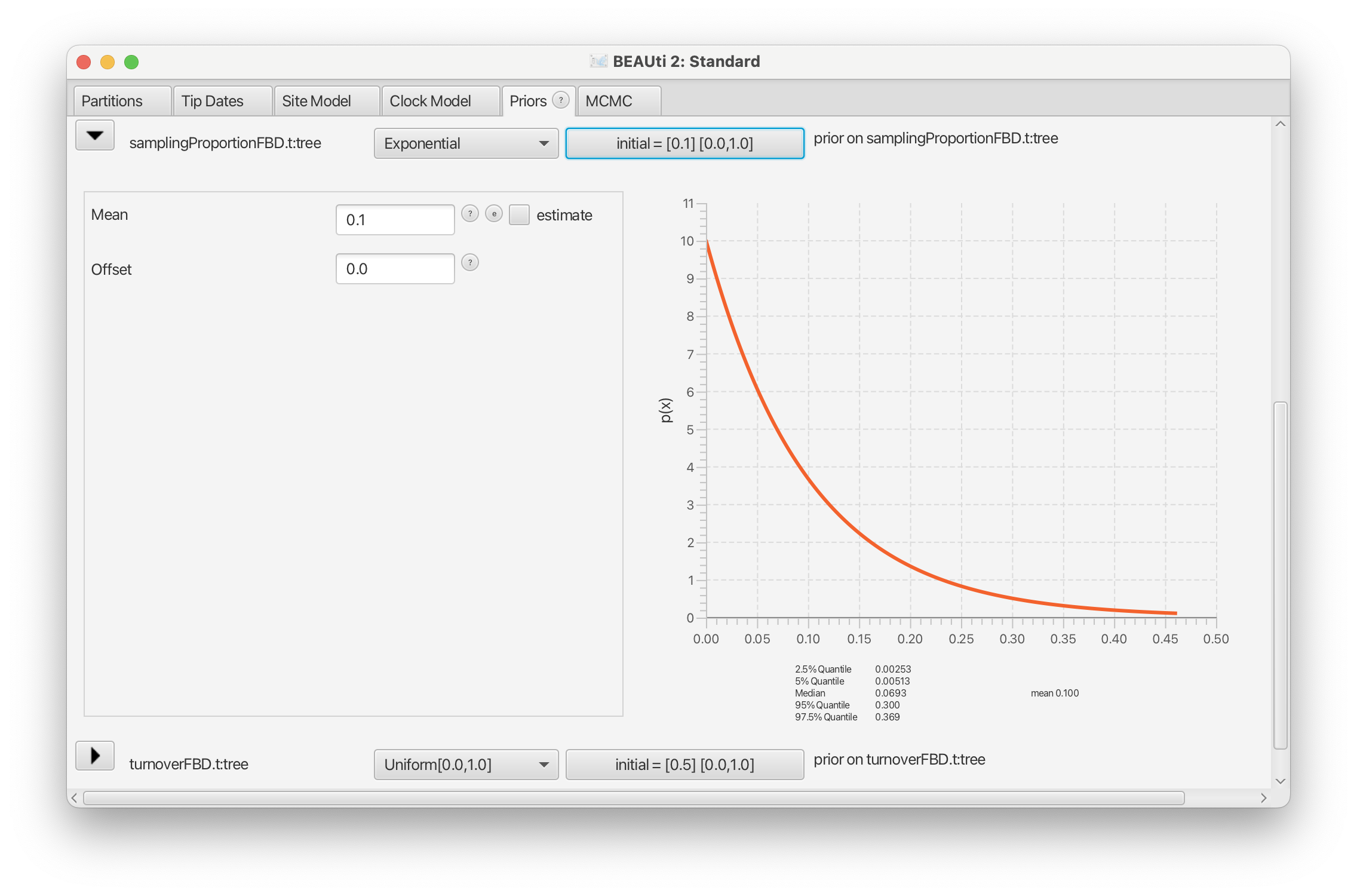This screenshot has height=896, width=1357.
Task: Click the red close window button
Action: click(84, 62)
